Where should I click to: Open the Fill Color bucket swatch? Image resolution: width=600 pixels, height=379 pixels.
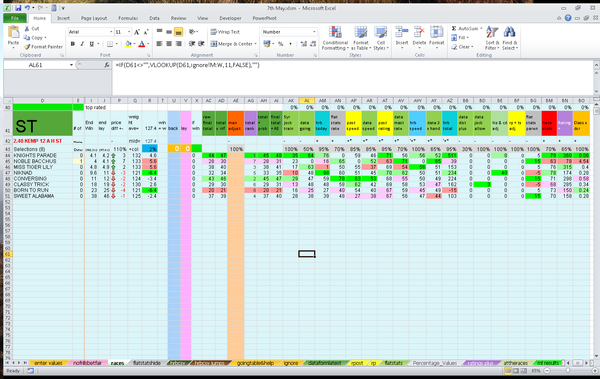pyautogui.click(x=128, y=44)
